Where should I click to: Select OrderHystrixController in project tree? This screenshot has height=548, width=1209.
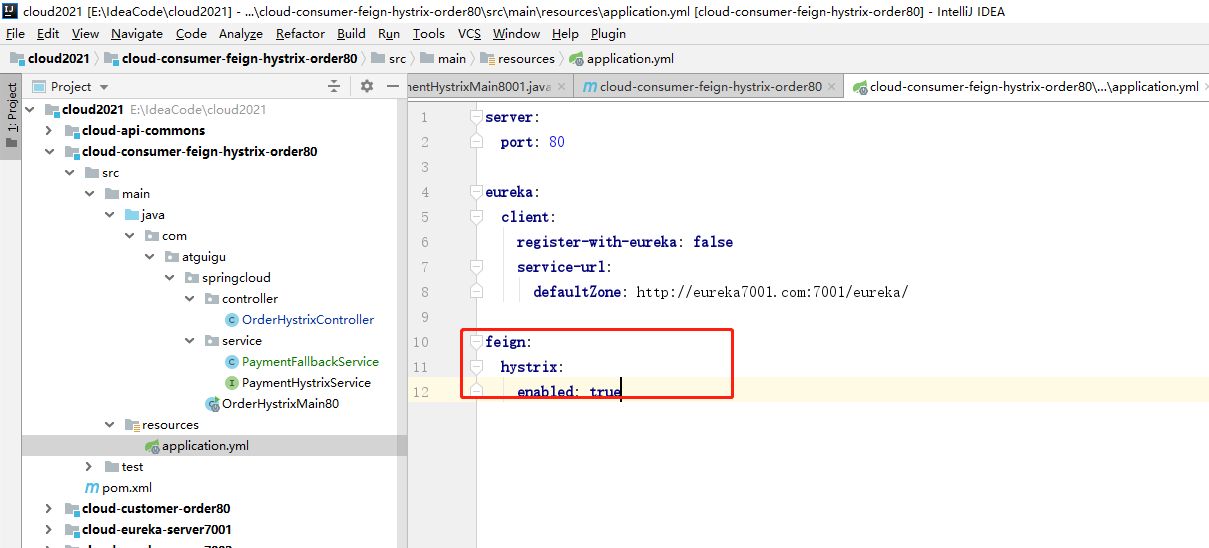coord(308,320)
